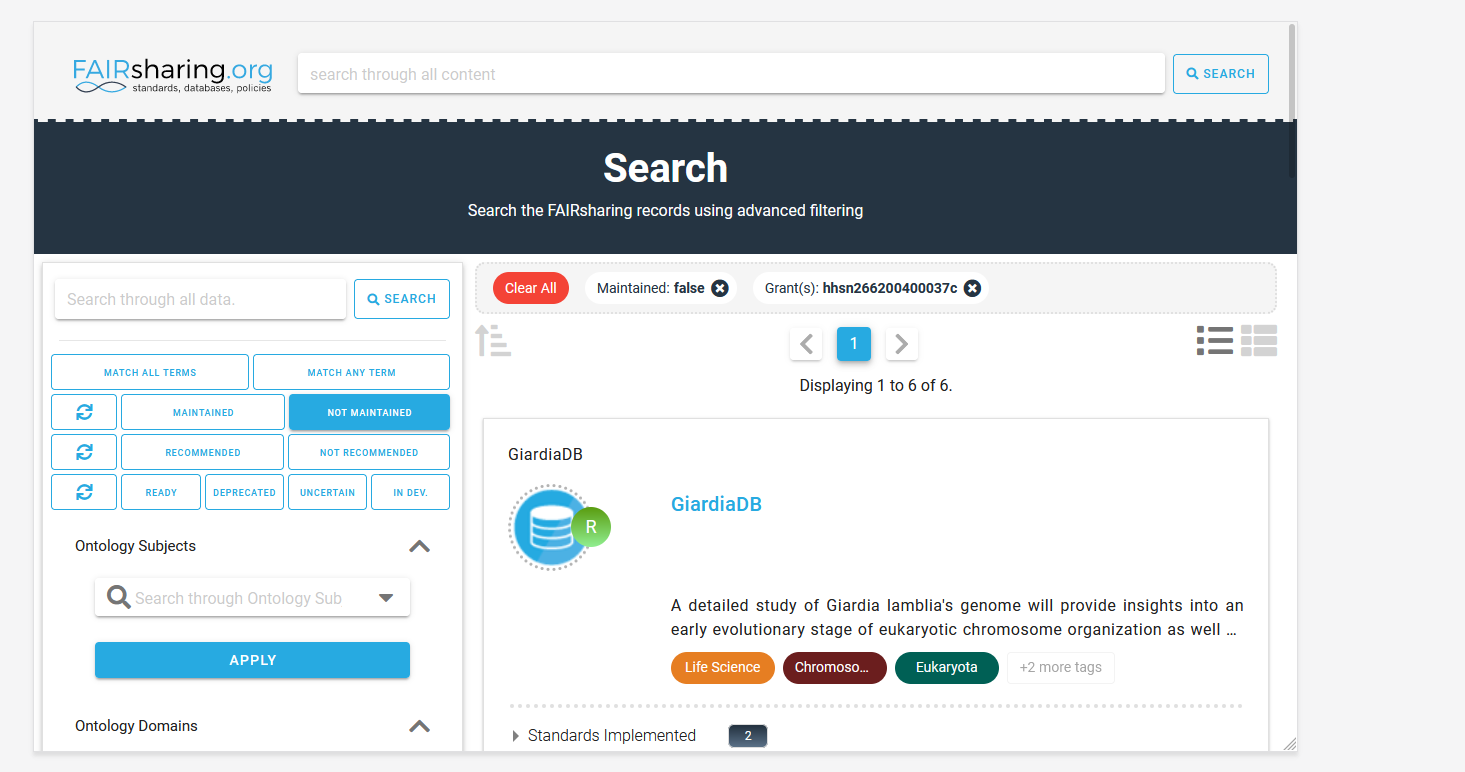The image size is (1465, 772).
Task: Click the search through all content field
Action: click(730, 73)
